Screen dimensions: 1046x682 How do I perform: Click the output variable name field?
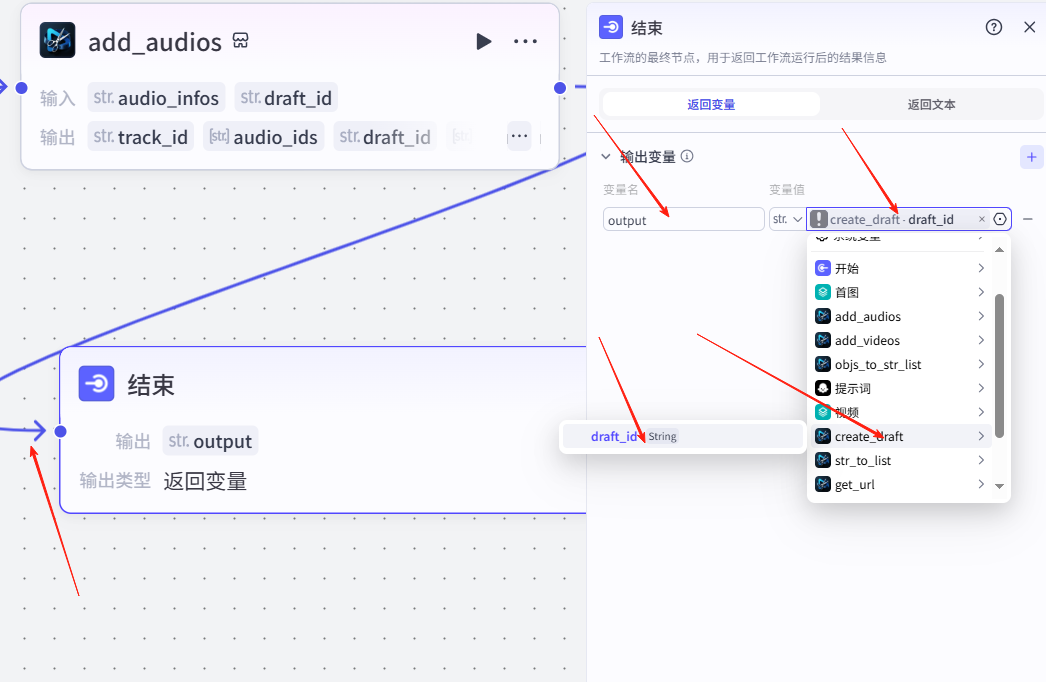click(684, 220)
